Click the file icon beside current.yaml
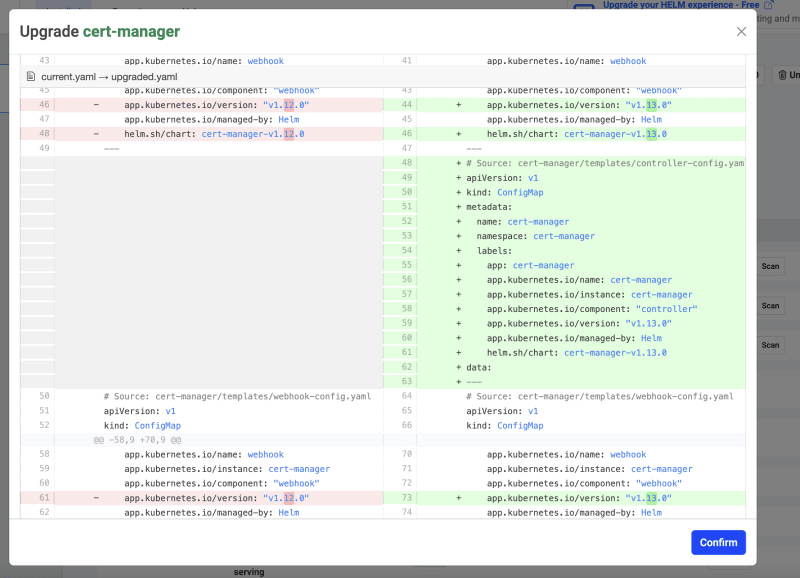Screen dimensions: 800x578 coord(31,77)
